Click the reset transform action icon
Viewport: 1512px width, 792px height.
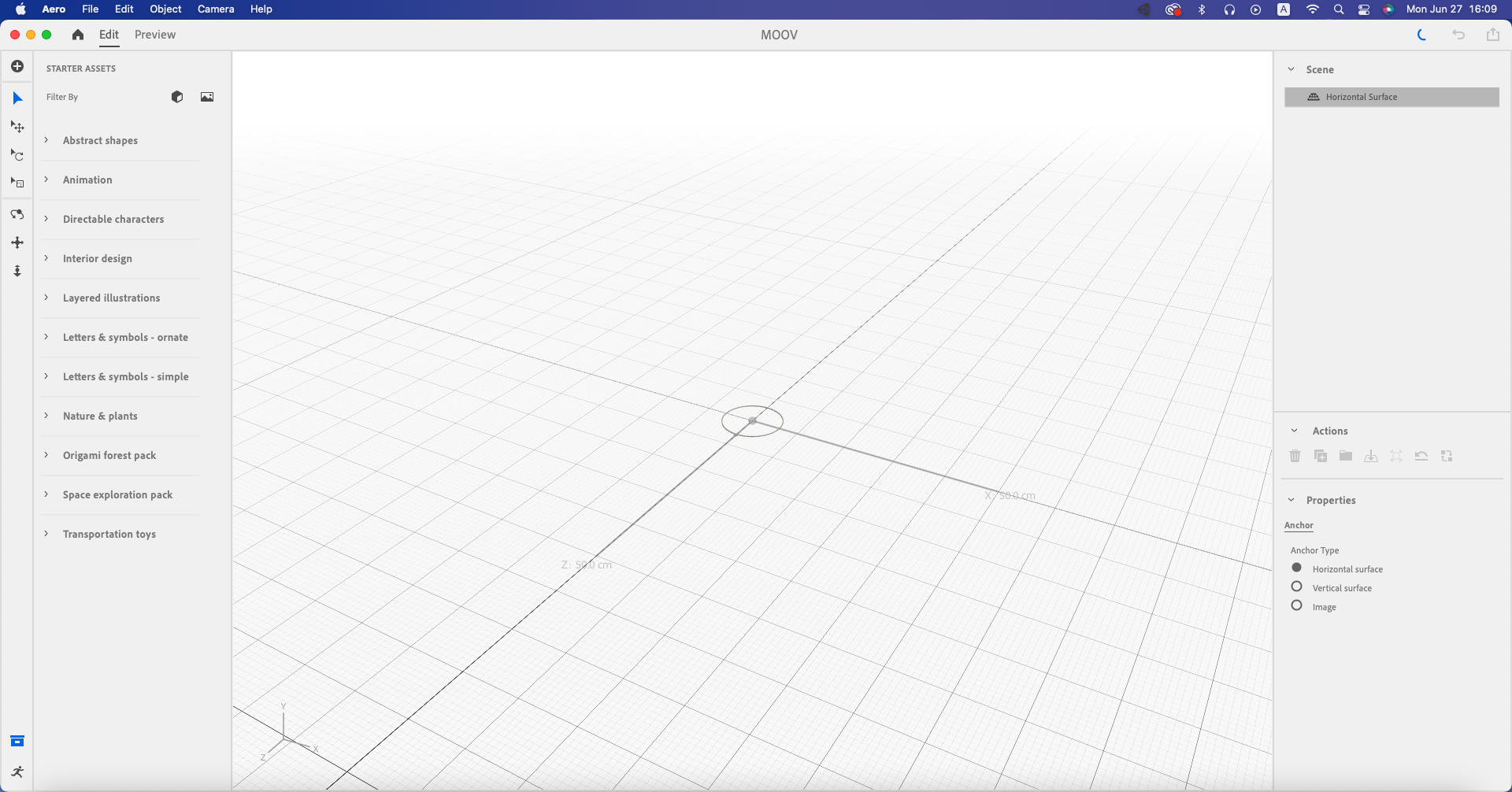pos(1421,456)
